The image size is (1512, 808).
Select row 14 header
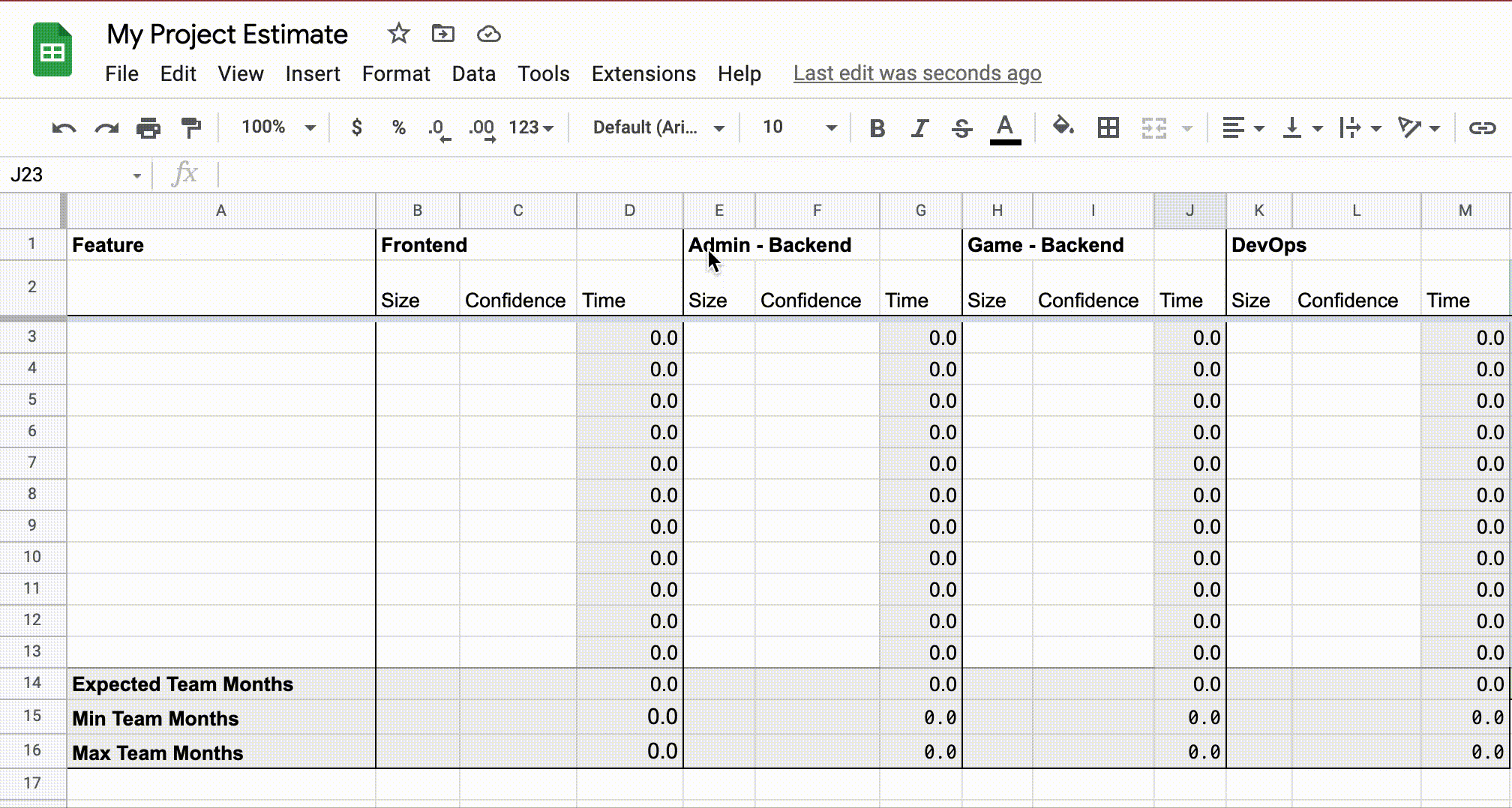point(32,683)
